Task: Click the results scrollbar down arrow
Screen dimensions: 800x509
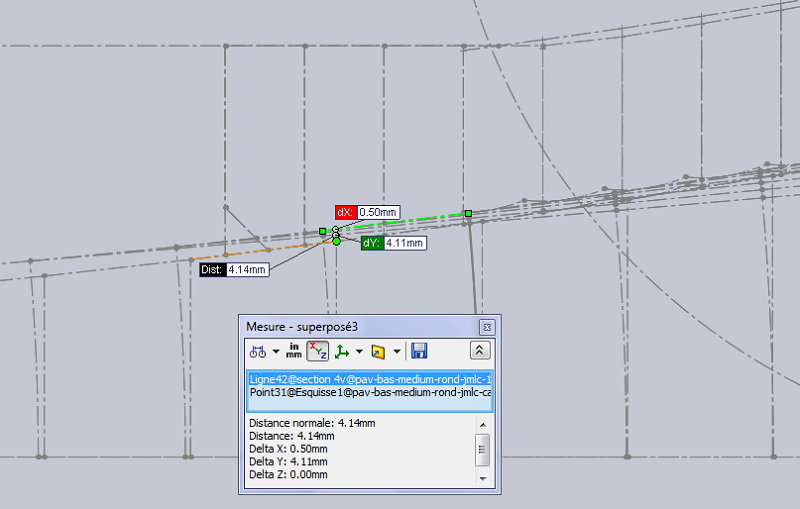Action: tap(483, 478)
